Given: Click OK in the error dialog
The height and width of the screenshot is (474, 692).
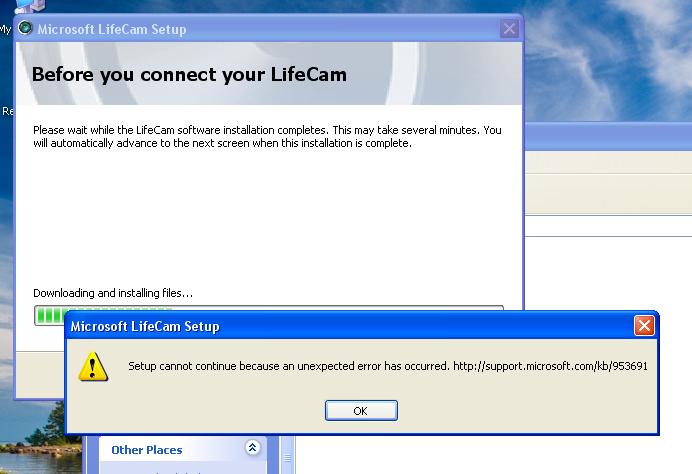Looking at the screenshot, I should coord(361,410).
